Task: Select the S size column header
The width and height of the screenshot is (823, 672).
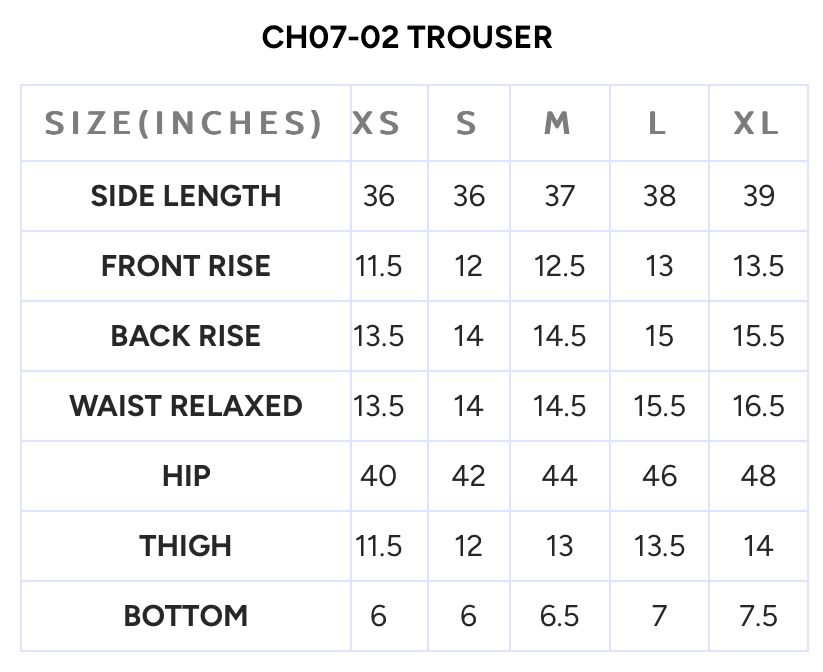Action: tap(467, 123)
